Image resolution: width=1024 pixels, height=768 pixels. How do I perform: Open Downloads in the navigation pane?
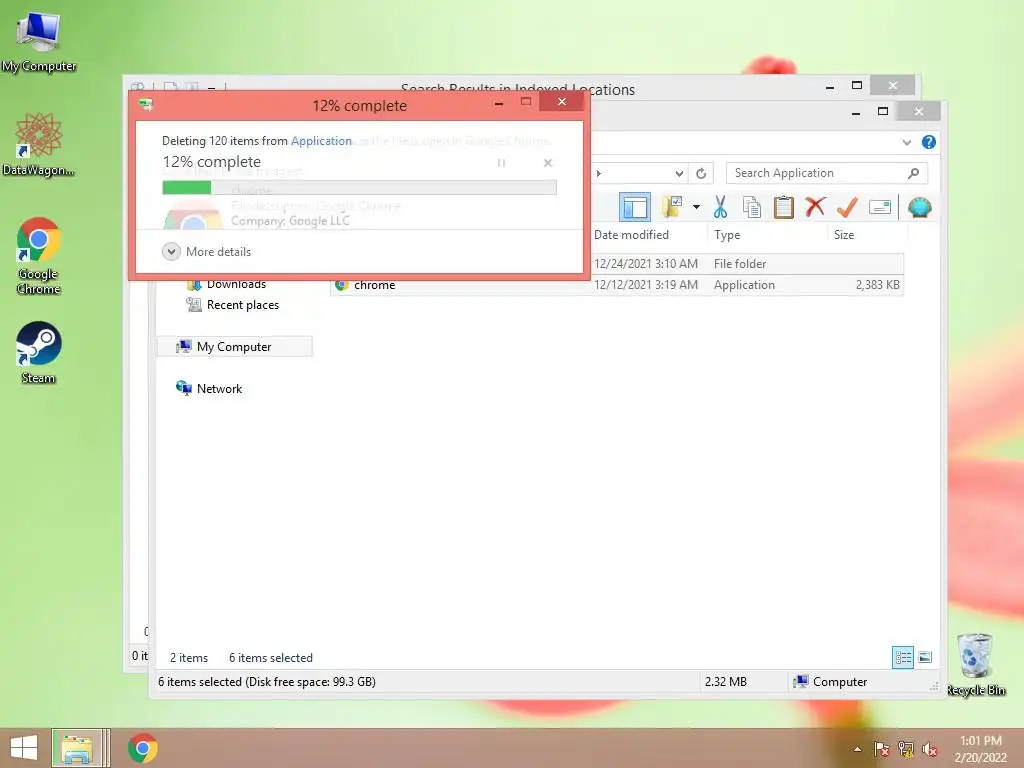(x=227, y=284)
